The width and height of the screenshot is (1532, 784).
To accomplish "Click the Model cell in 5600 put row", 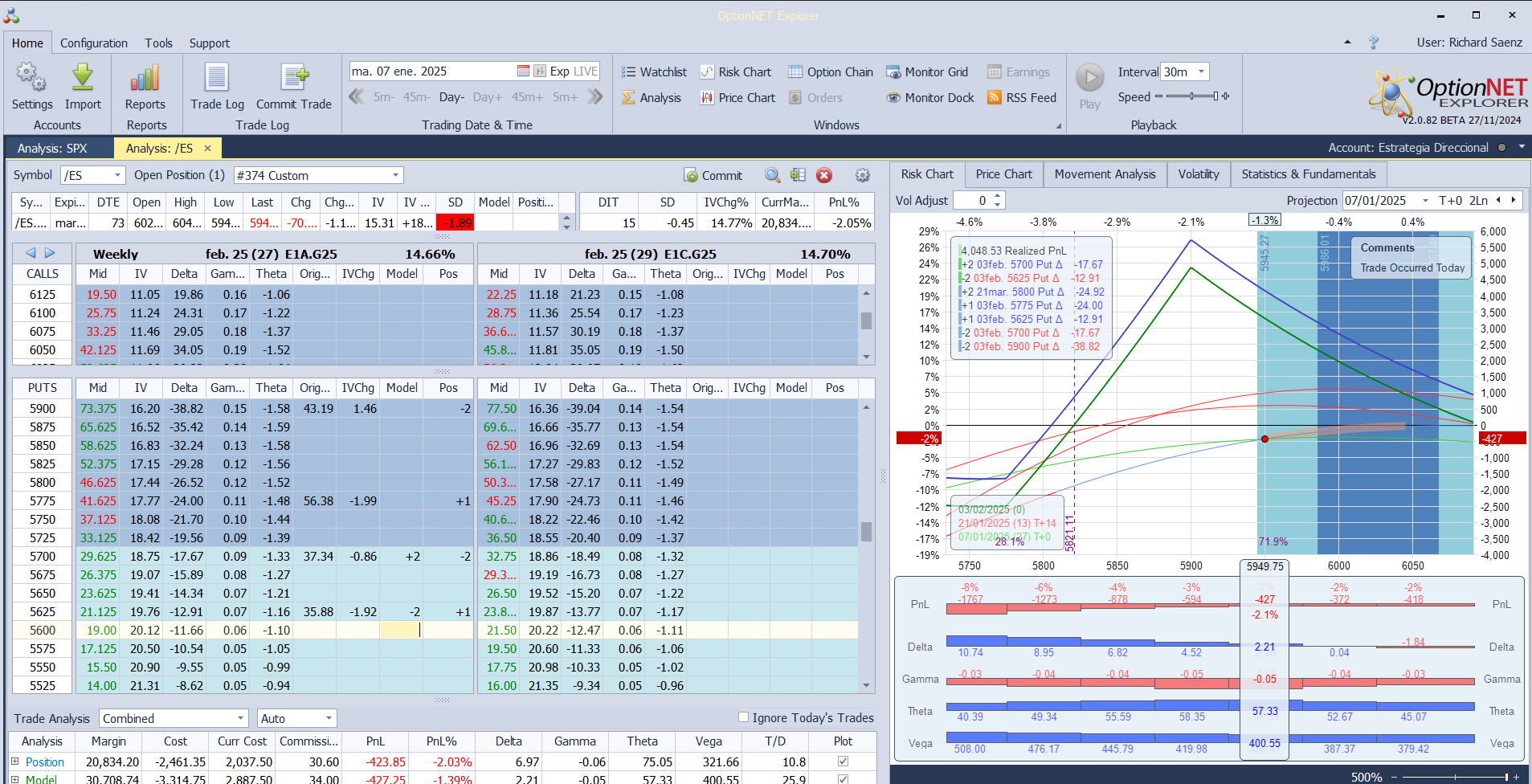I will (402, 631).
